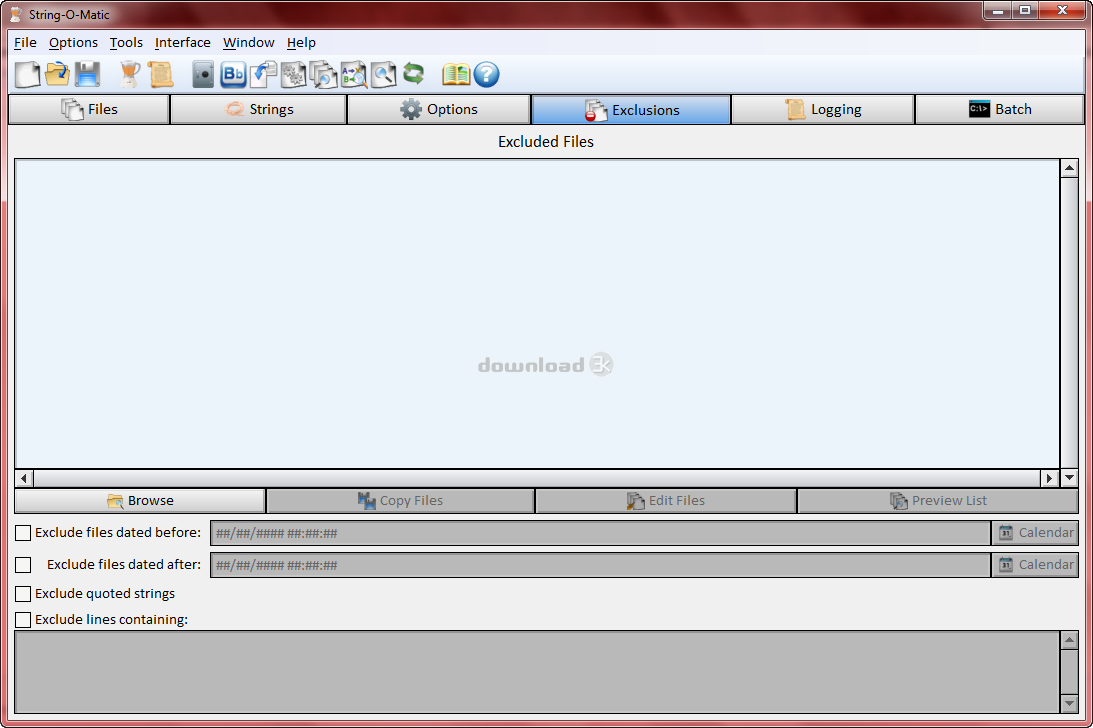Check the Exclude lines containing option

[x=23, y=620]
